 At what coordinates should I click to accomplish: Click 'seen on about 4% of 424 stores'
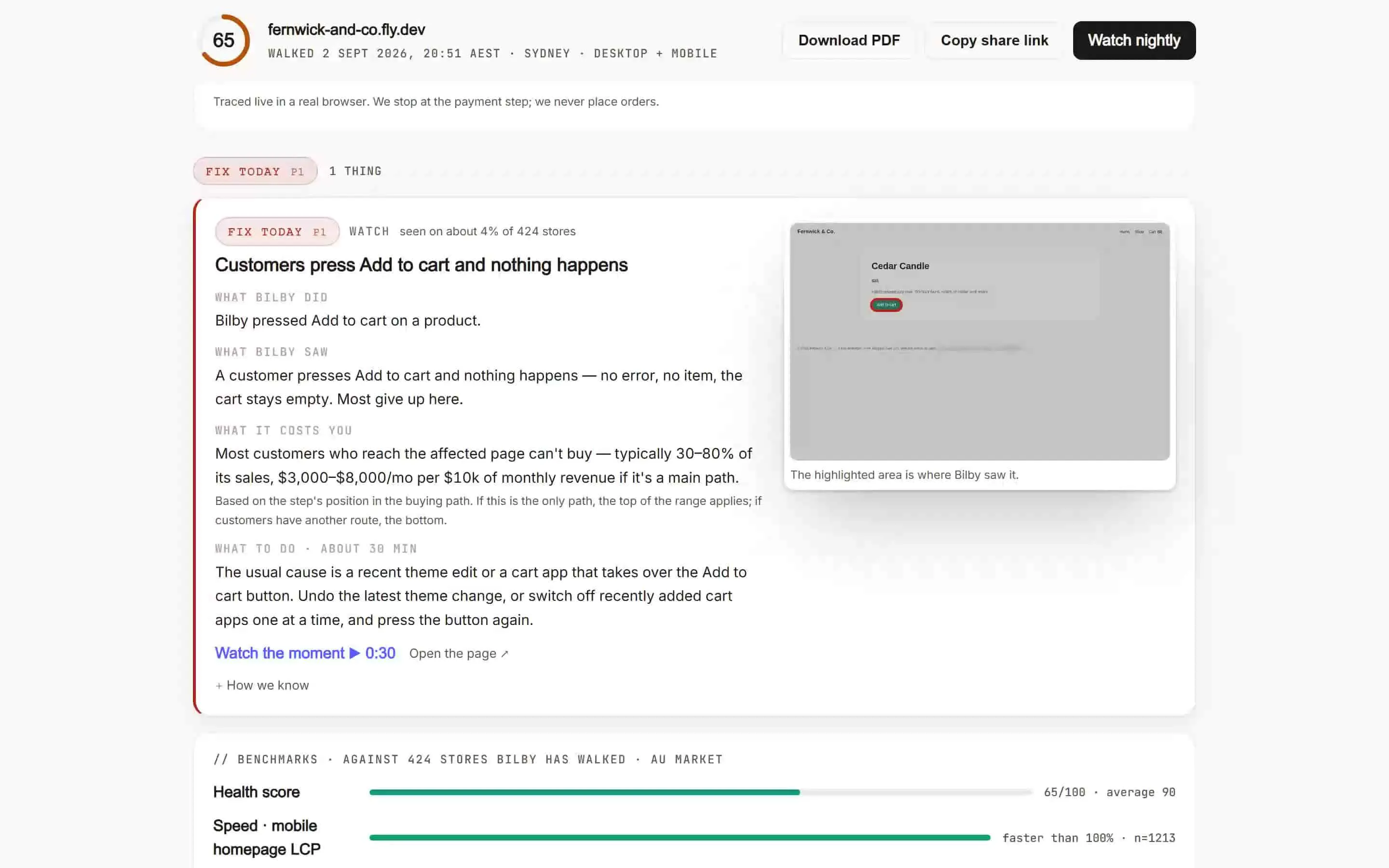point(487,231)
